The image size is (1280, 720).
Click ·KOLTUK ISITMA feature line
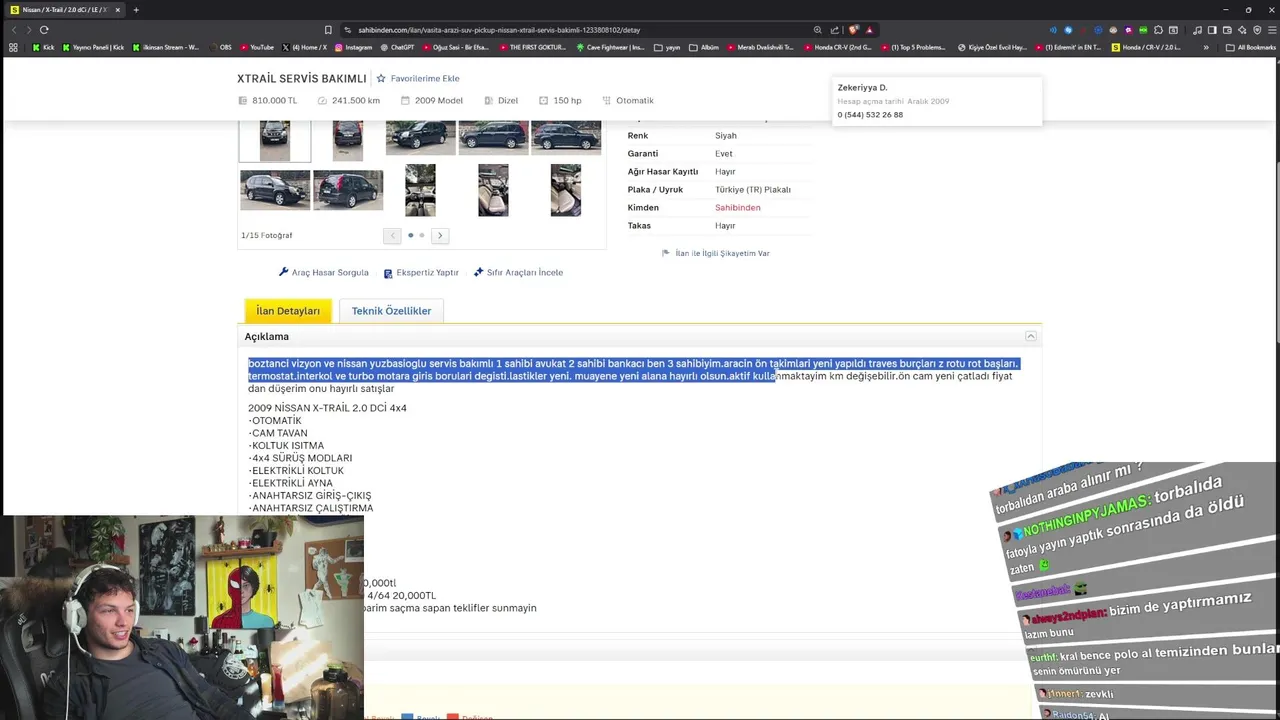286,446
